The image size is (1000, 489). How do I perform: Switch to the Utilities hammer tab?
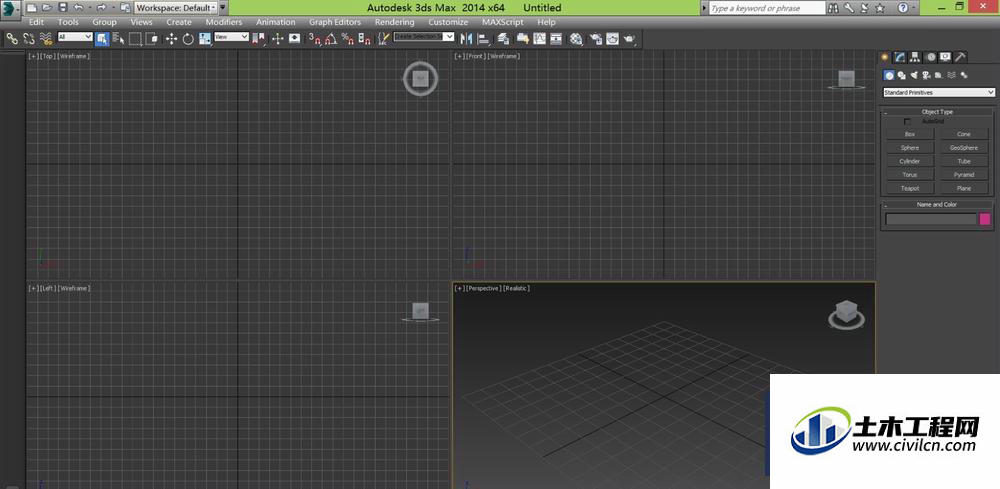click(x=960, y=57)
